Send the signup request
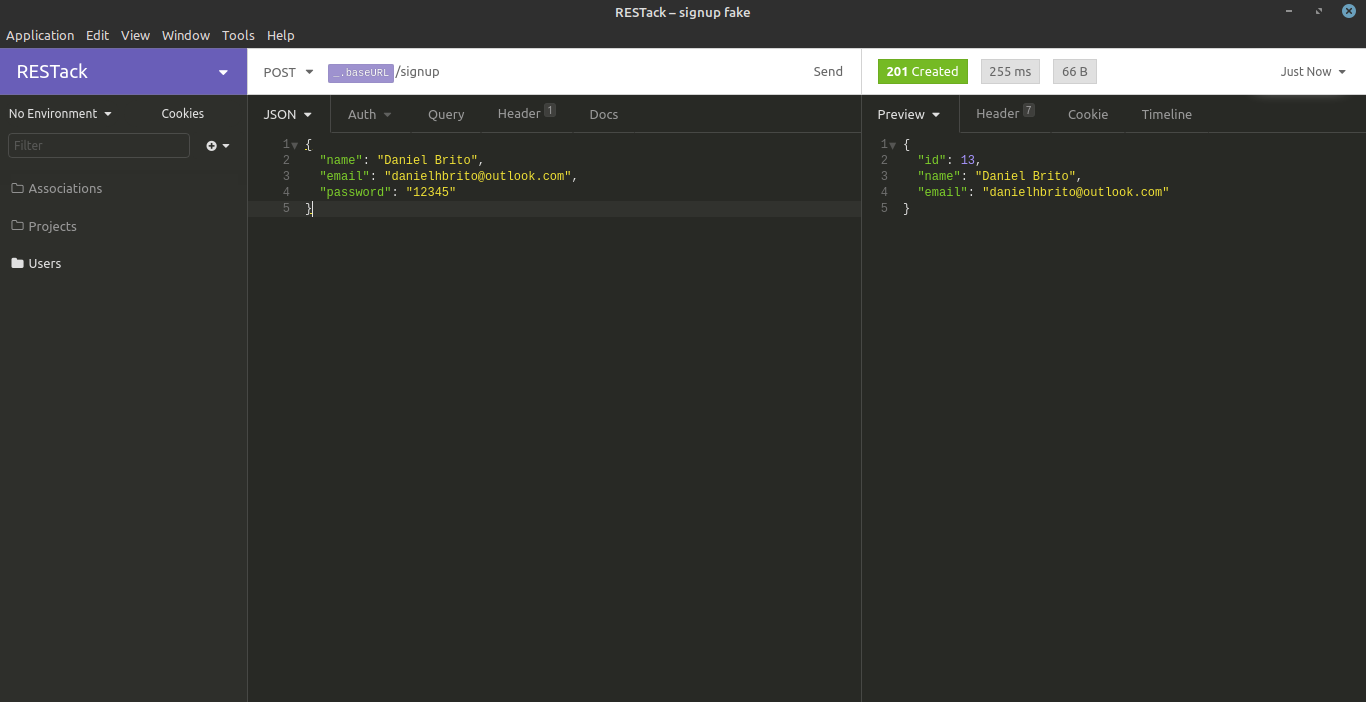The width and height of the screenshot is (1366, 702). (828, 72)
